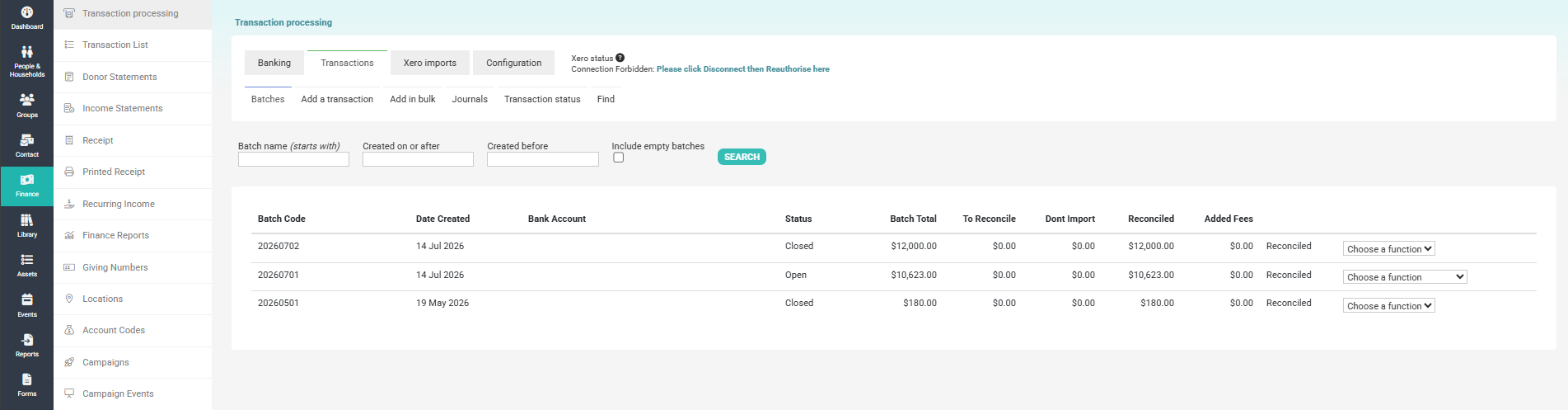Click the Transaction processing page title
Viewport: 1568px width, 410px height.
[x=283, y=22]
